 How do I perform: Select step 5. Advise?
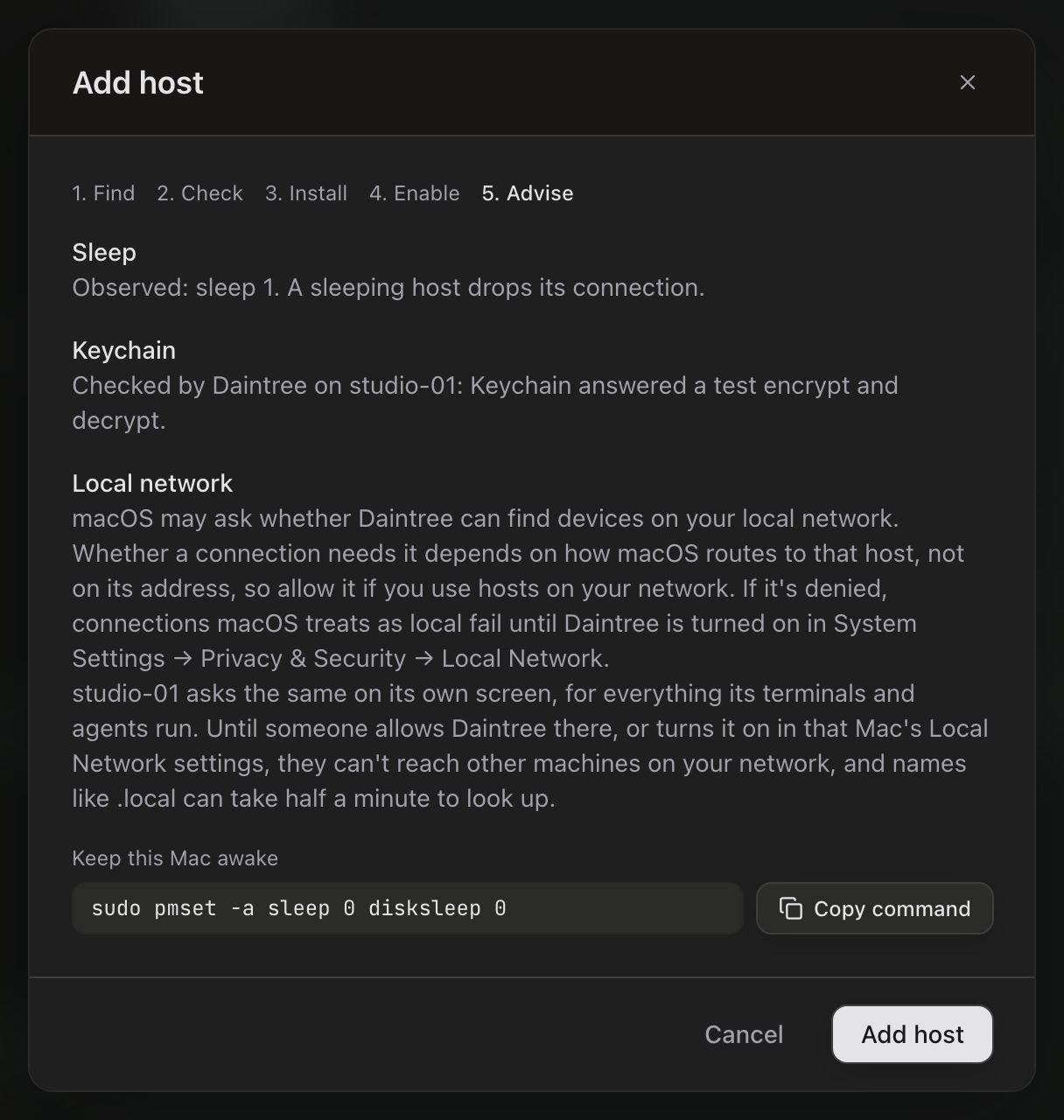coord(528,193)
